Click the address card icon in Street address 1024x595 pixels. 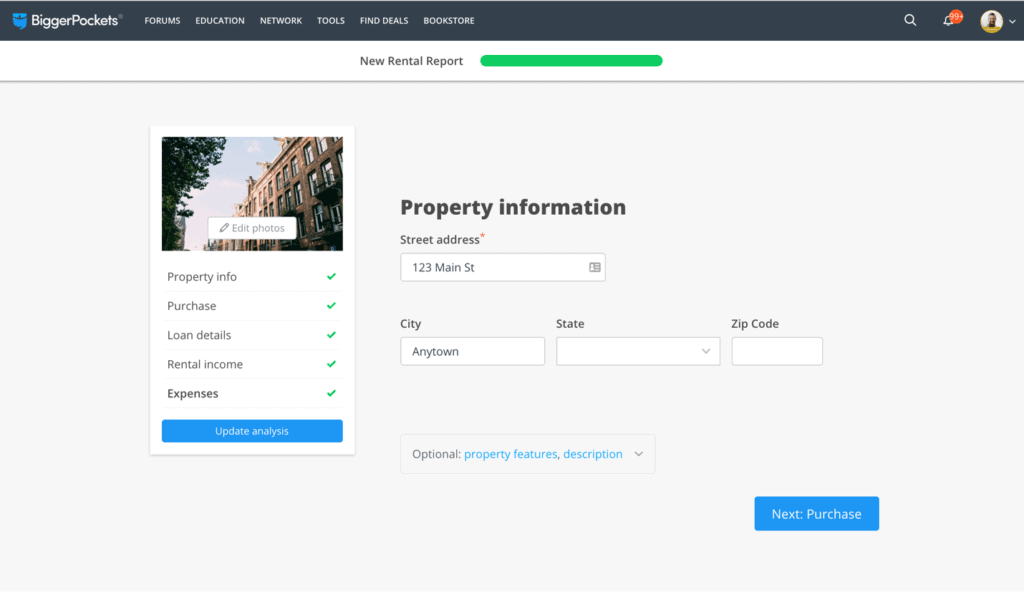pyautogui.click(x=595, y=268)
